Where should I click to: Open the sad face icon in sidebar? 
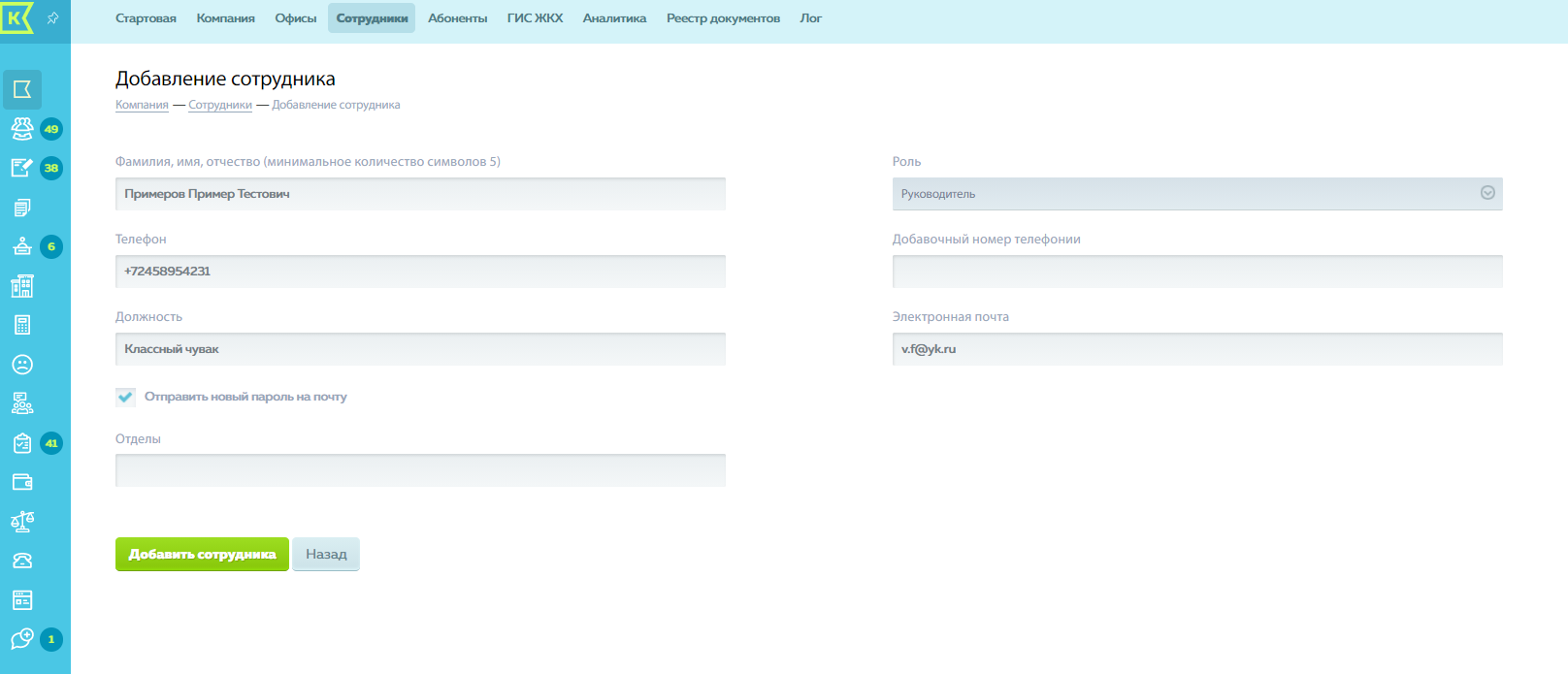(22, 365)
